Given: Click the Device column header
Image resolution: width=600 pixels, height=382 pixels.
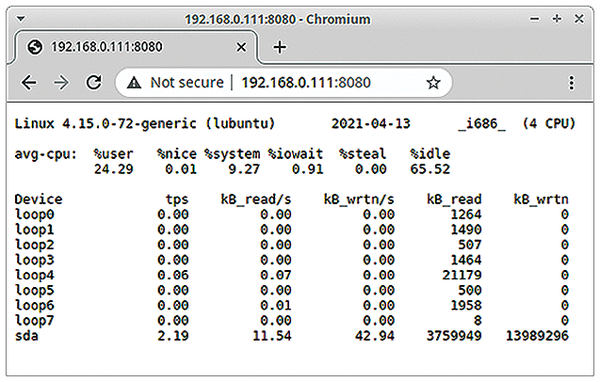Looking at the screenshot, I should pyautogui.click(x=38, y=199).
